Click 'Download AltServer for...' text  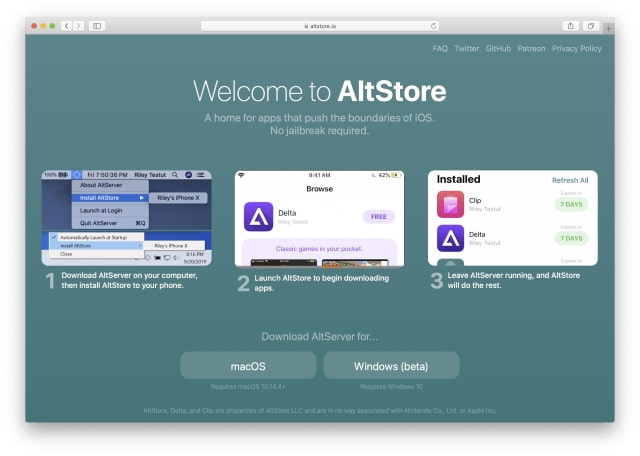click(x=320, y=336)
